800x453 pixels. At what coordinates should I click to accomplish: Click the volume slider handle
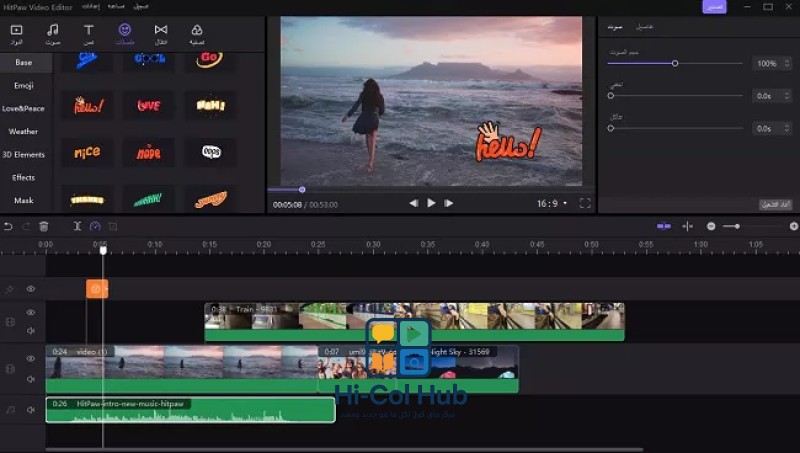point(675,63)
